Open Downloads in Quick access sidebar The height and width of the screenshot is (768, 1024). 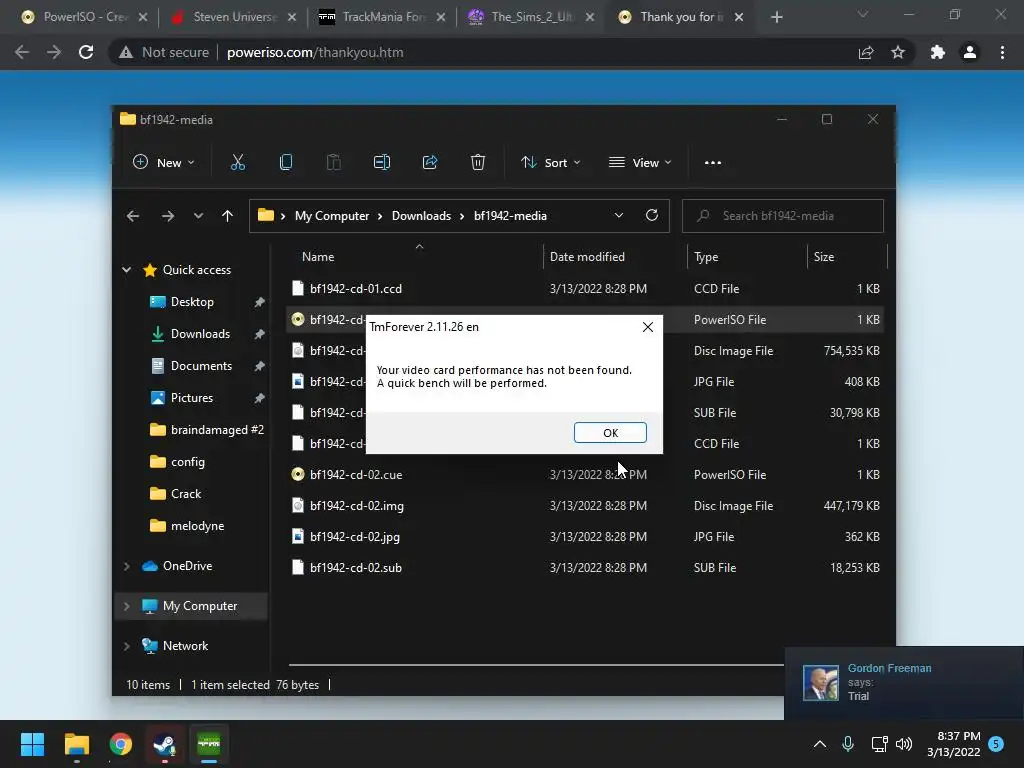tap(200, 334)
